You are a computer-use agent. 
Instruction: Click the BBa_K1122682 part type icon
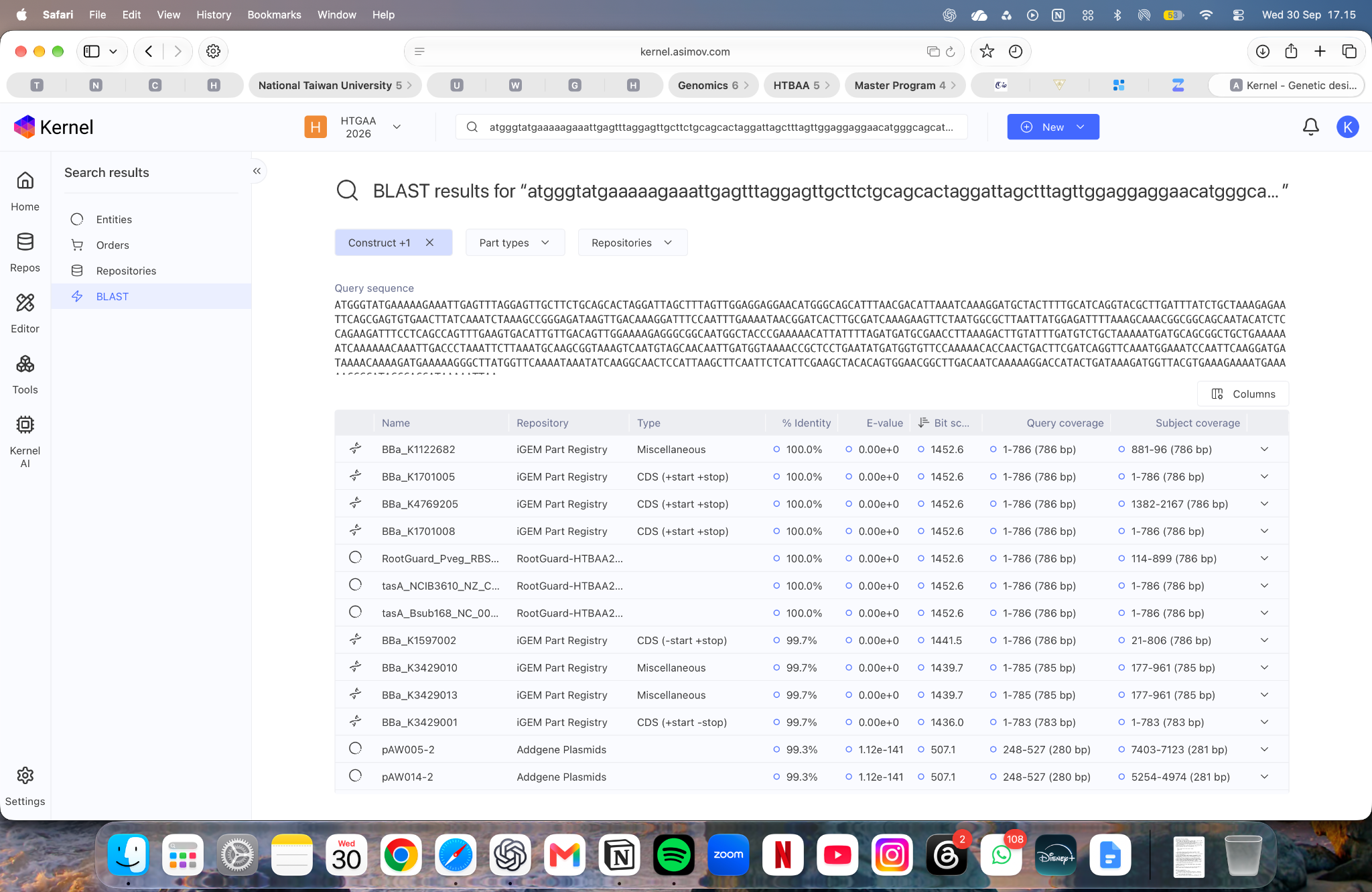(355, 448)
